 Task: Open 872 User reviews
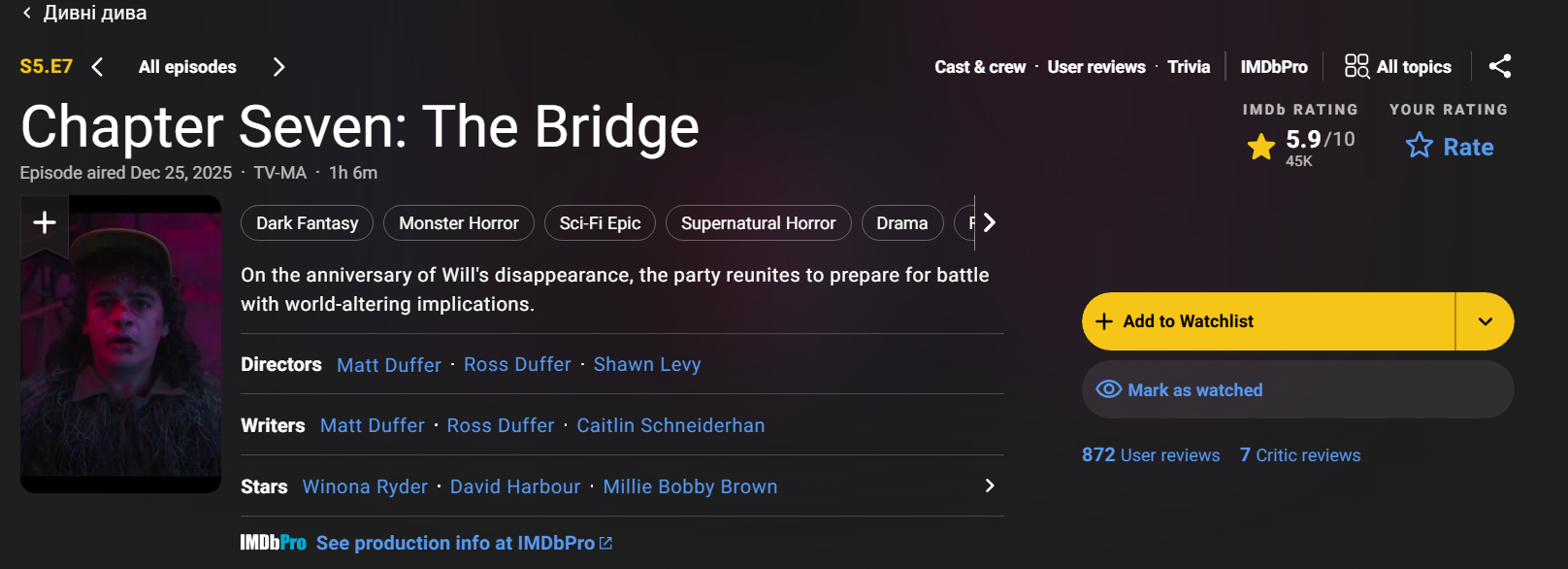tap(1151, 455)
